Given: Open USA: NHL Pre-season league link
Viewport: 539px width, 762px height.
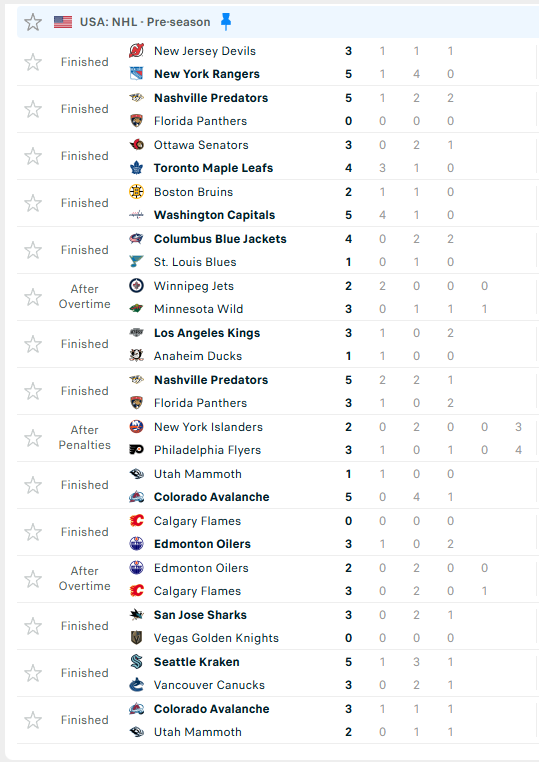Looking at the screenshot, I should 145,22.
